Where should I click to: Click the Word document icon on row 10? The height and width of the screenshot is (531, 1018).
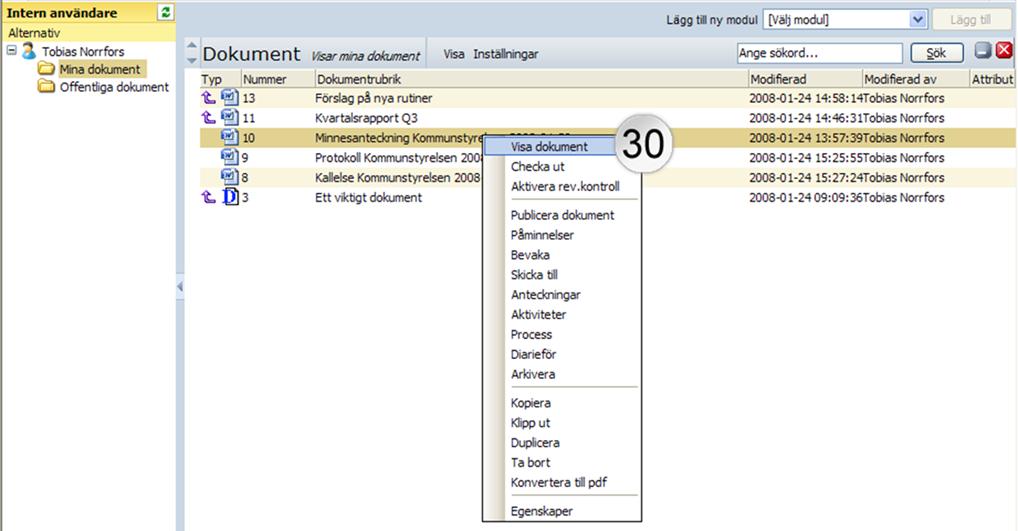[x=230, y=137]
